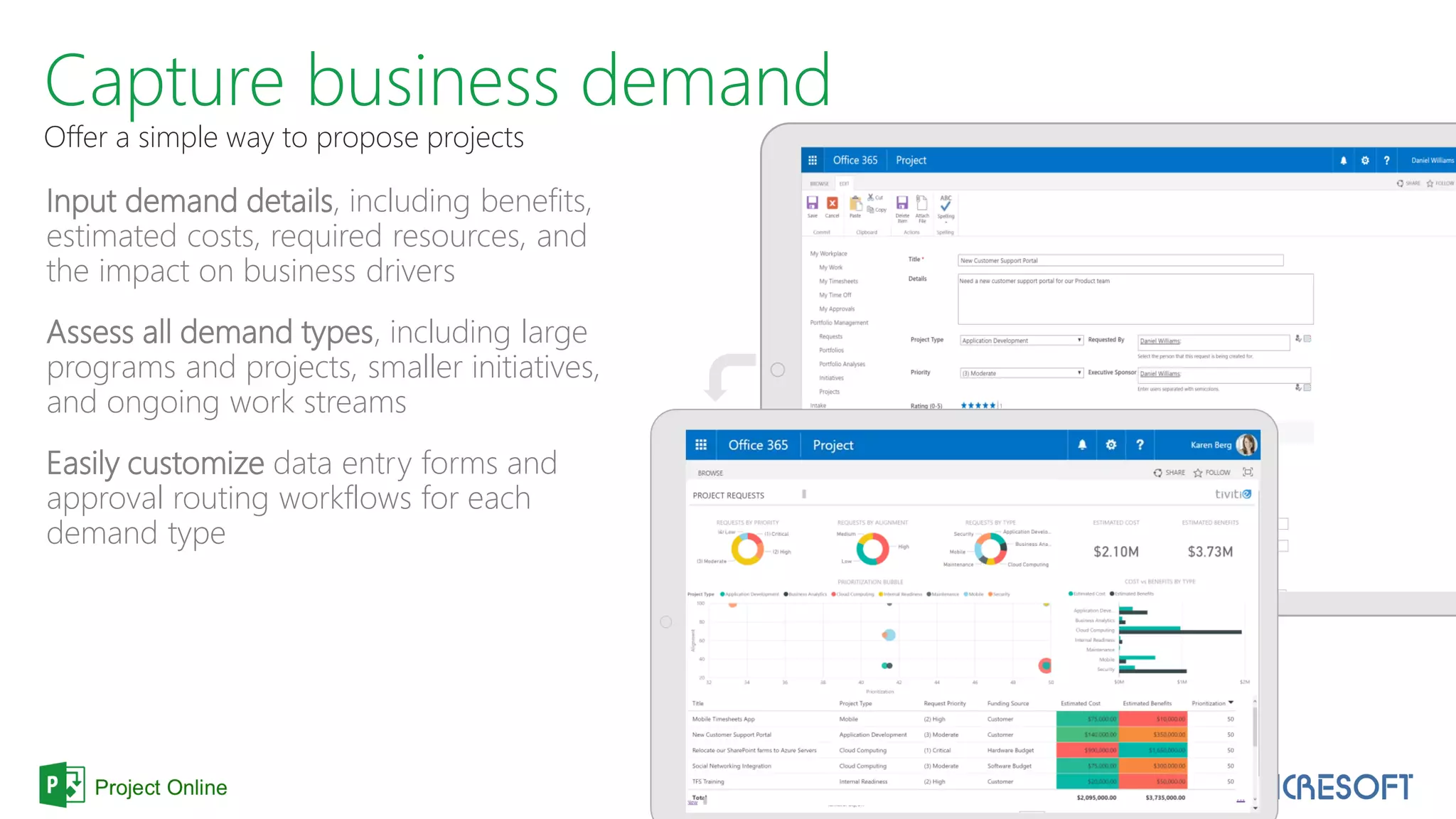Click Application Development legend dot in bubble chart
This screenshot has height=819, width=1456.
tap(722, 594)
